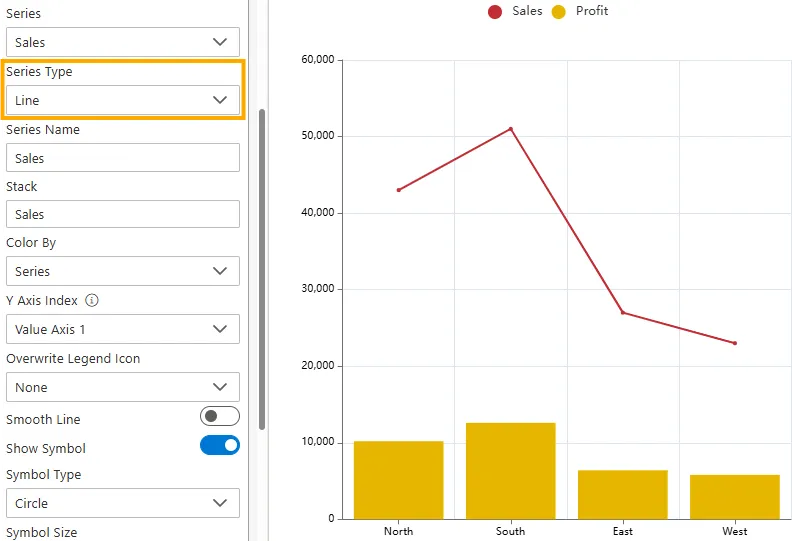Expand the Series Type dropdown
Image resolution: width=792 pixels, height=541 pixels.
coord(122,100)
